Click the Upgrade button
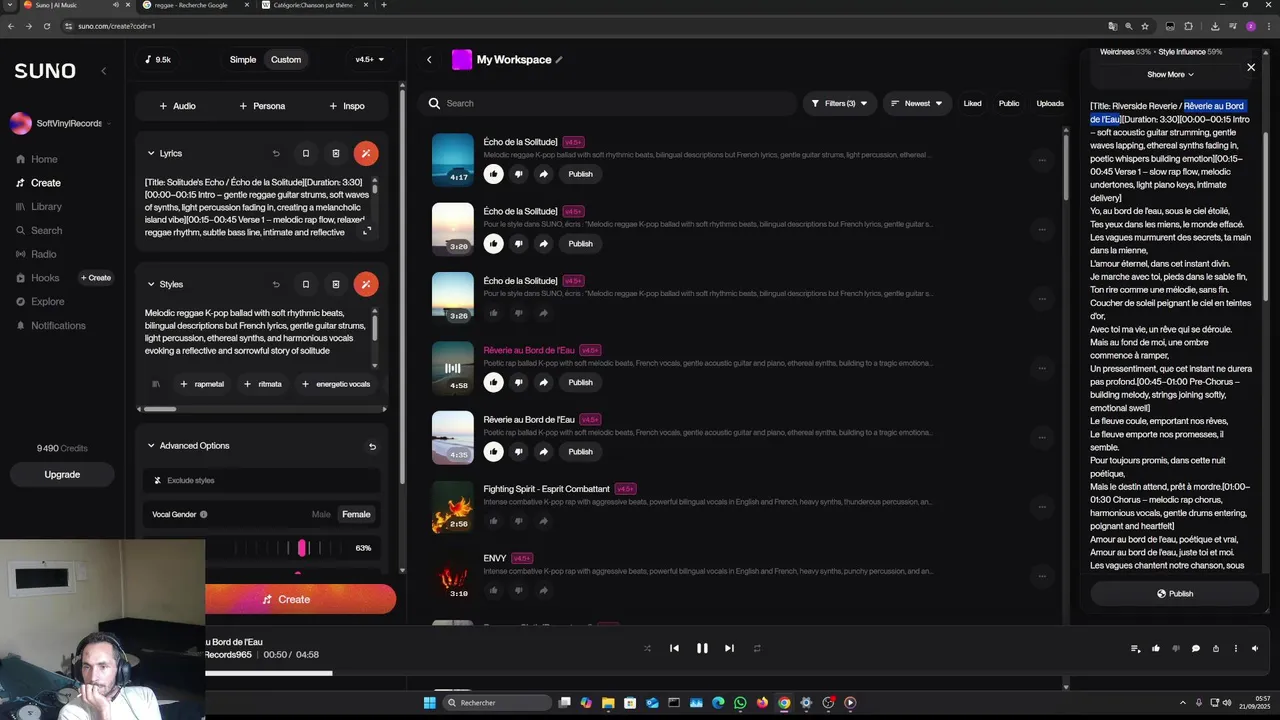The width and height of the screenshot is (1280, 720). pyautogui.click(x=62, y=474)
